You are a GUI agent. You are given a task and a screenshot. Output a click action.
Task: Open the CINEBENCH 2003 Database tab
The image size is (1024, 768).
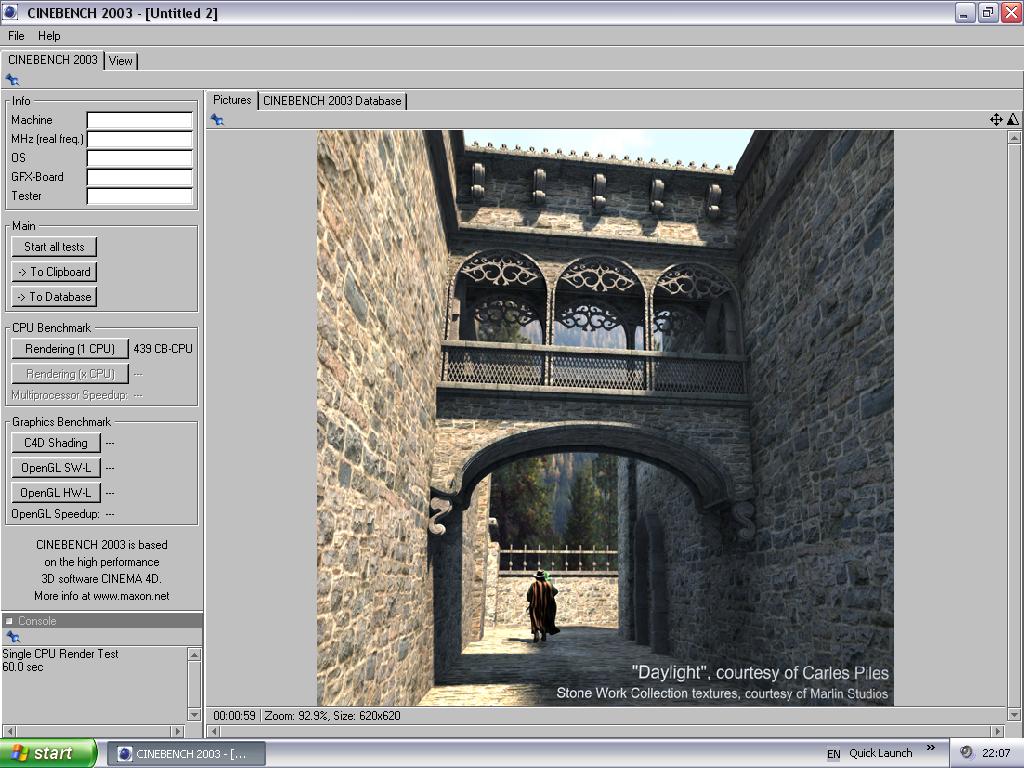click(x=332, y=101)
